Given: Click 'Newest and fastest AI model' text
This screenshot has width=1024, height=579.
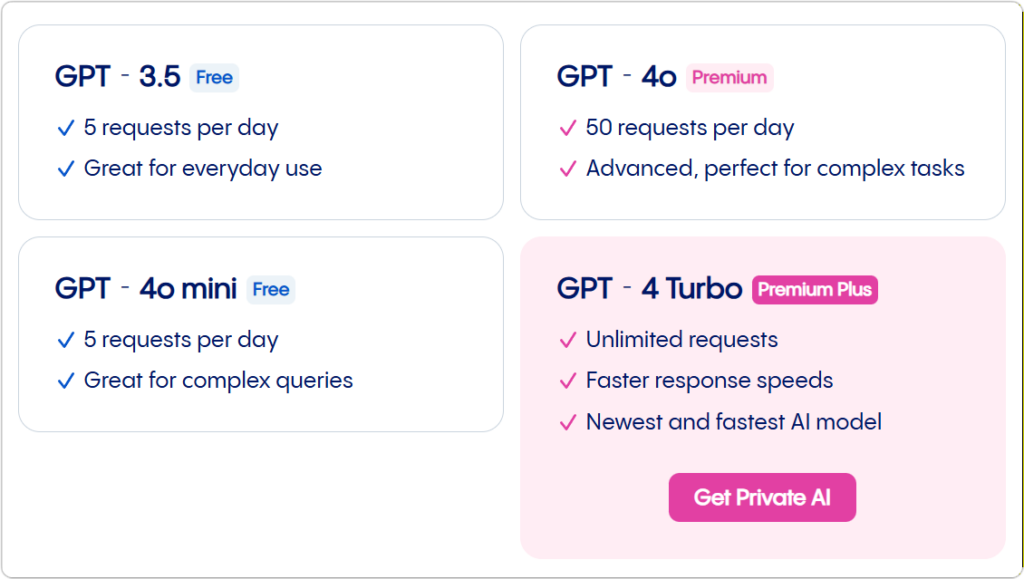Looking at the screenshot, I should click(734, 422).
